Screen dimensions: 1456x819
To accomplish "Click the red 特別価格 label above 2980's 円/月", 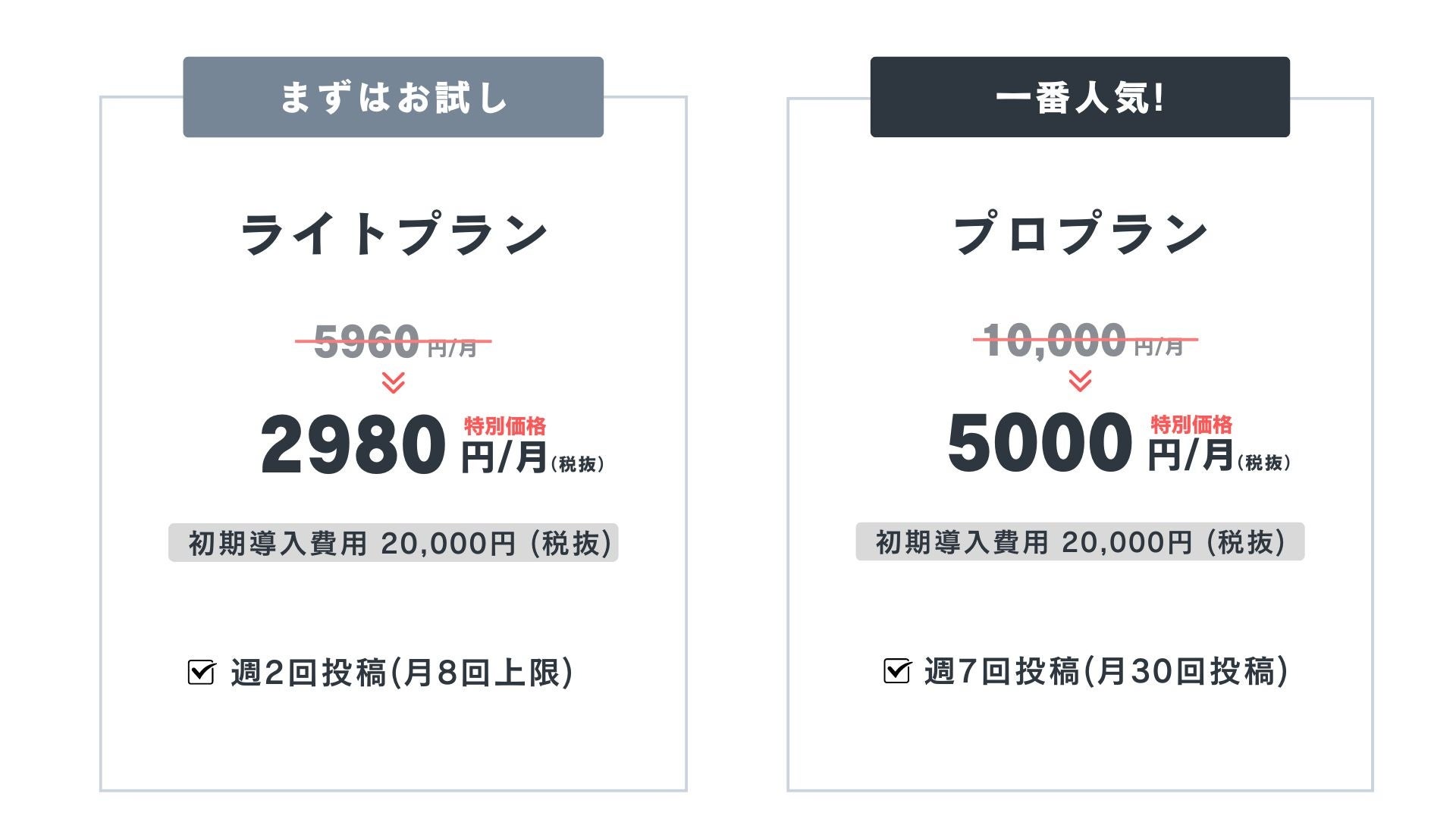I will click(x=504, y=425).
